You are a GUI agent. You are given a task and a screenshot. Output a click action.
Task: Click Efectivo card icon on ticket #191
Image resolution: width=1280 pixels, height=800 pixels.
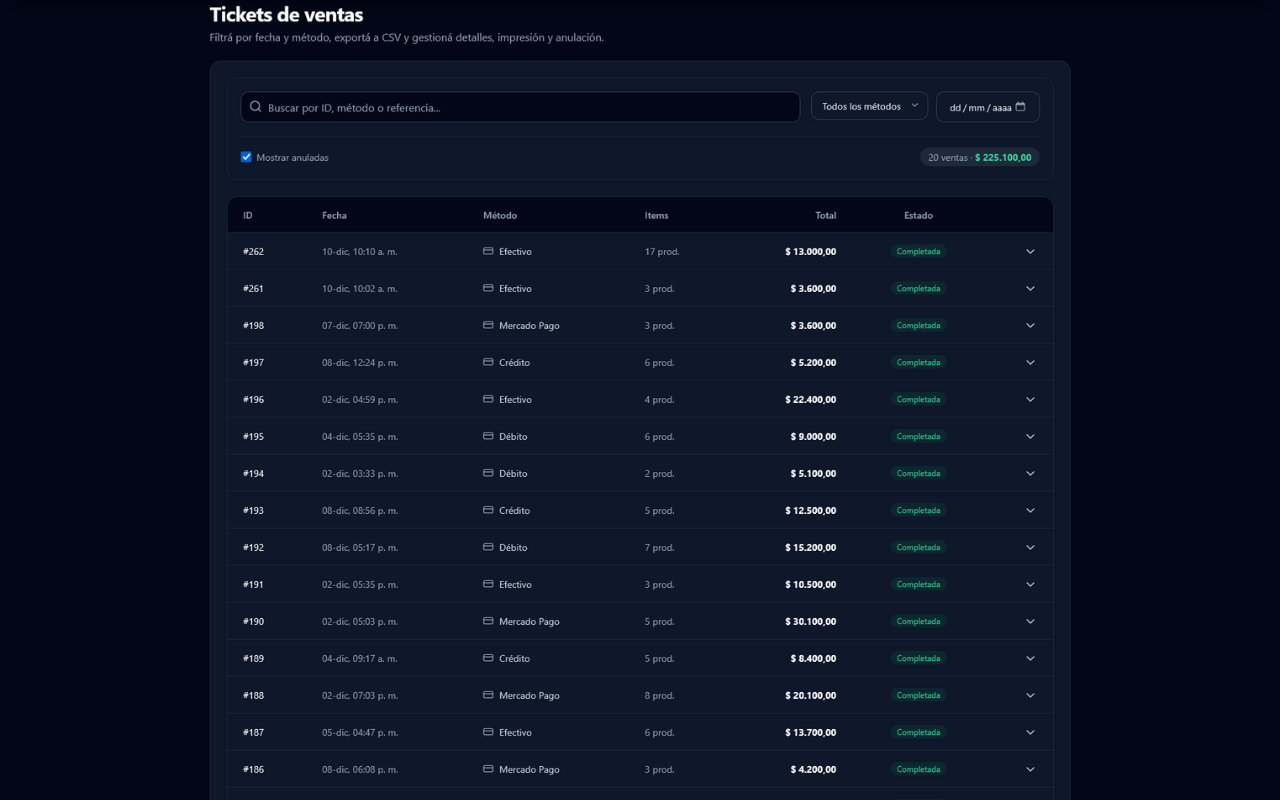pos(488,585)
